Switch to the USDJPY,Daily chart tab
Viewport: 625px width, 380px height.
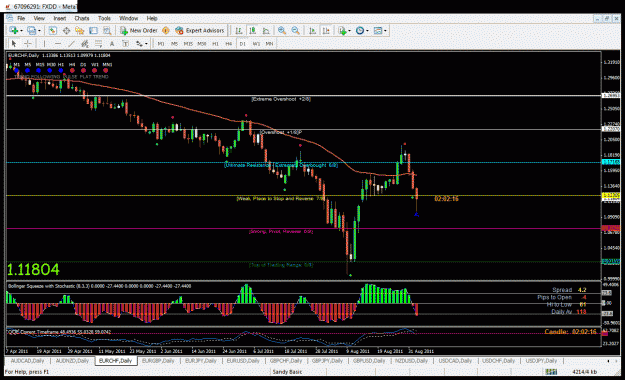541,360
